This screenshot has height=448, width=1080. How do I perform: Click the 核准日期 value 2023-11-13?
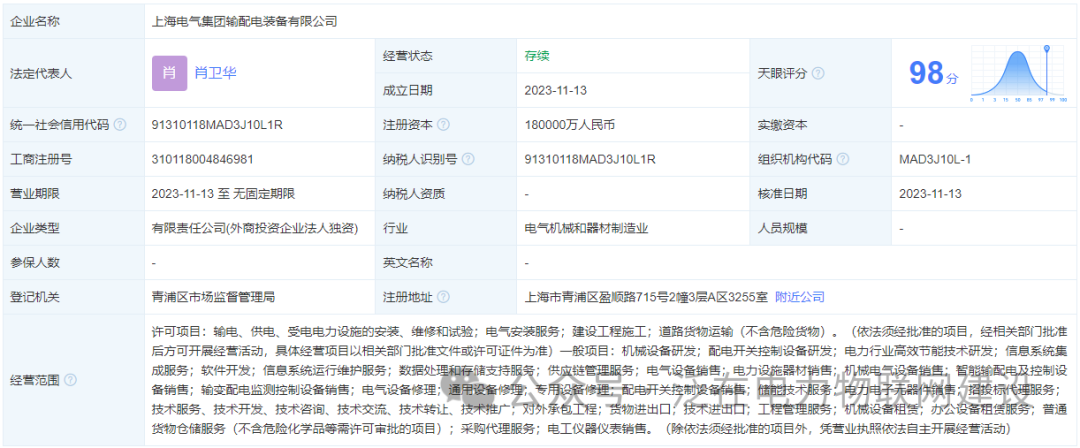coord(930,194)
